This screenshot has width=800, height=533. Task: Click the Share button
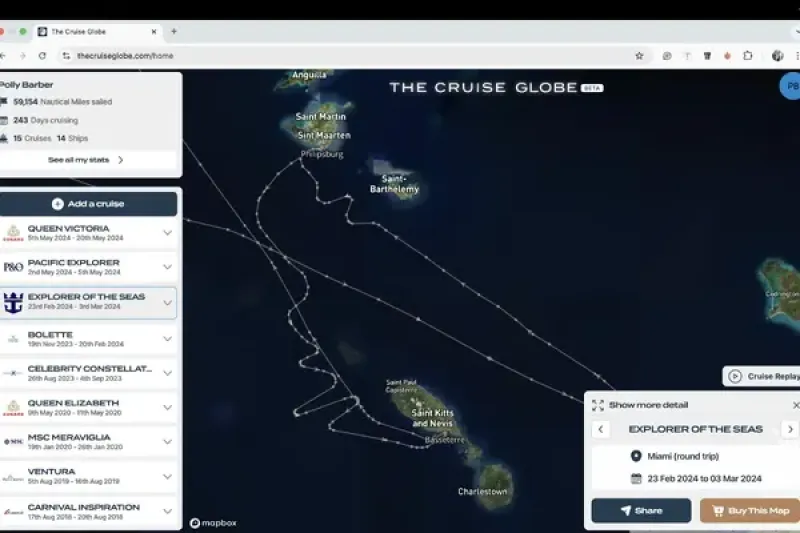(641, 511)
